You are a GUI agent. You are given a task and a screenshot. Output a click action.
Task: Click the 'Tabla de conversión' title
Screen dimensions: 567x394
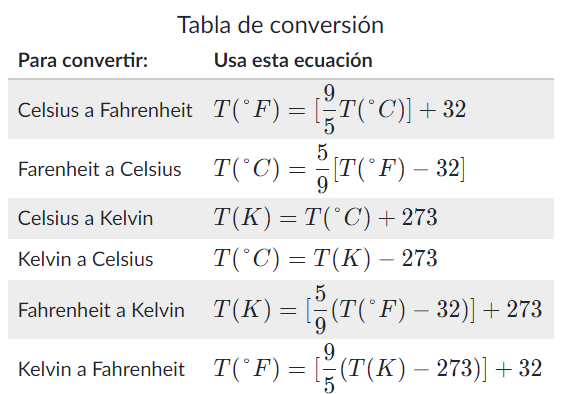[280, 25]
